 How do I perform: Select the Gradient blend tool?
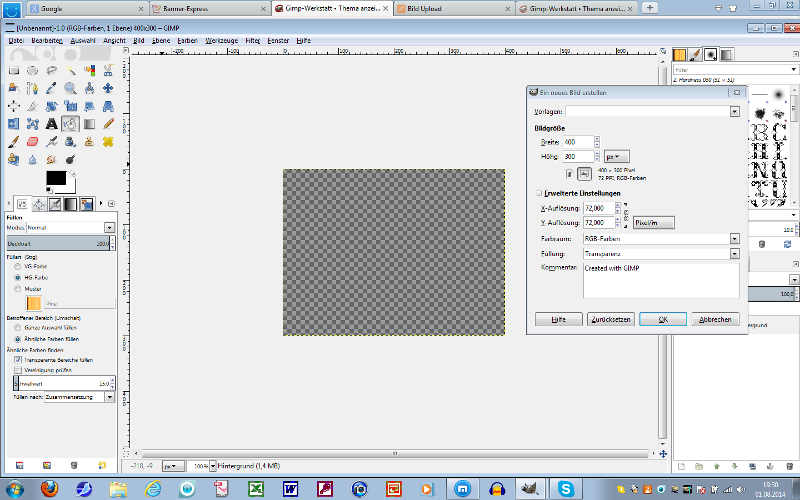(88, 123)
